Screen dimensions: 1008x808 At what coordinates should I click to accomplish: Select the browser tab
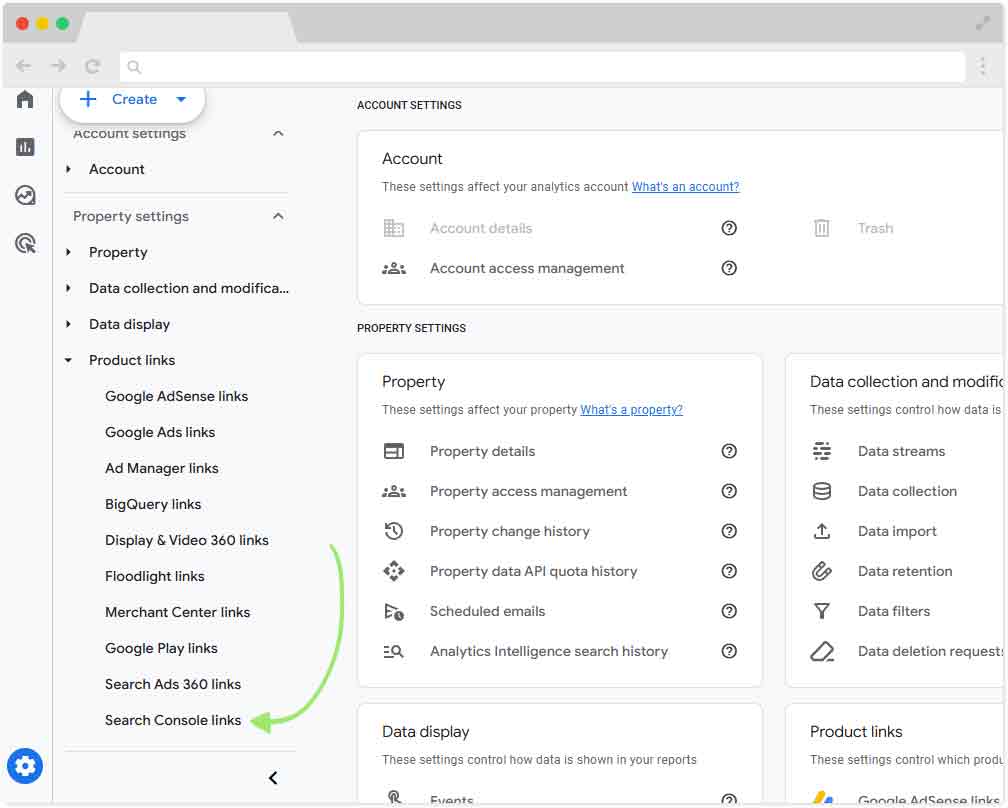coord(188,28)
